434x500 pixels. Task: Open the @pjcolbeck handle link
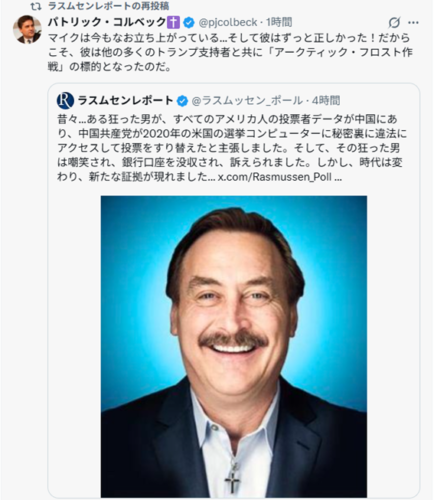228,22
